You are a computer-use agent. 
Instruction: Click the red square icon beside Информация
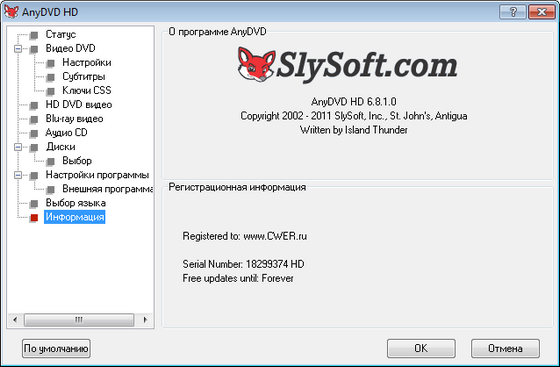coord(34,217)
